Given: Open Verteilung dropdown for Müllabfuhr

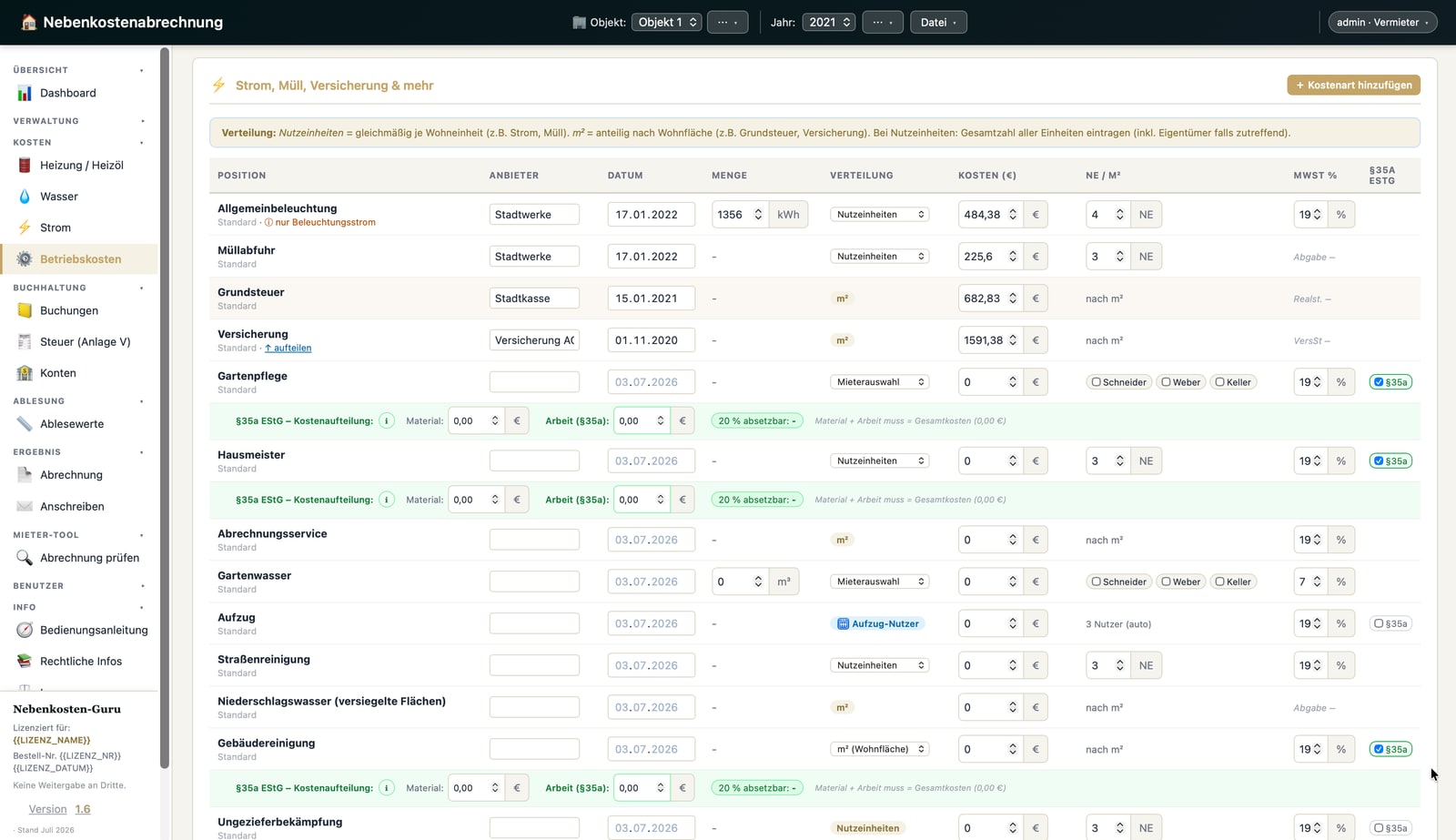Looking at the screenshot, I should (x=879, y=257).
